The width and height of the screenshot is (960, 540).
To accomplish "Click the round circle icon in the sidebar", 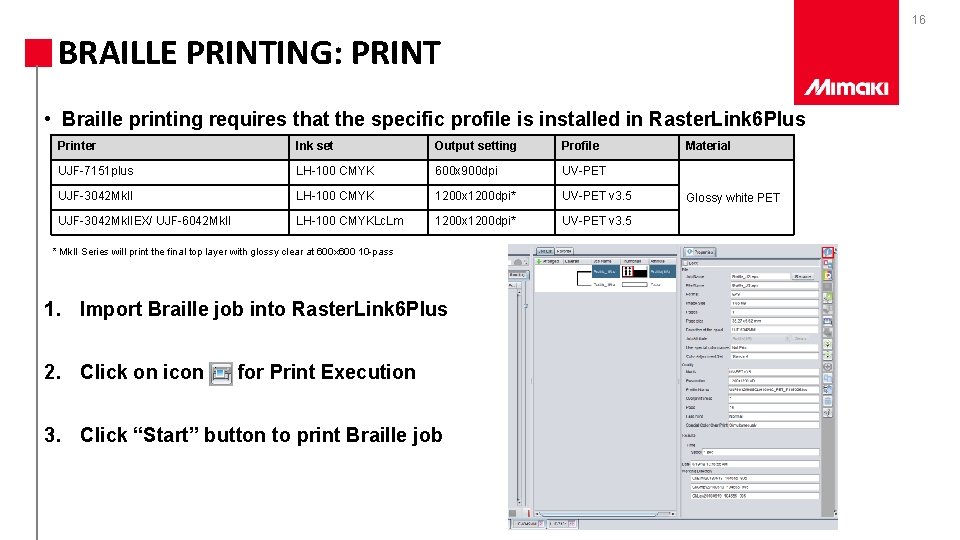I will pyautogui.click(x=828, y=367).
